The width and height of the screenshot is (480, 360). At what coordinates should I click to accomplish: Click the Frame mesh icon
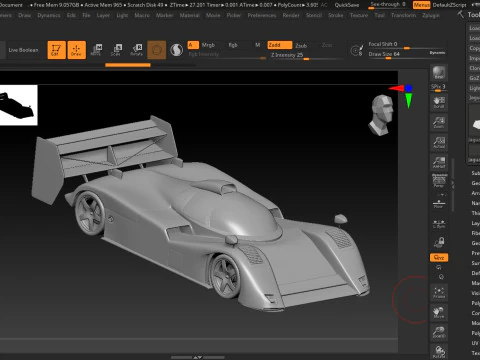tap(439, 292)
